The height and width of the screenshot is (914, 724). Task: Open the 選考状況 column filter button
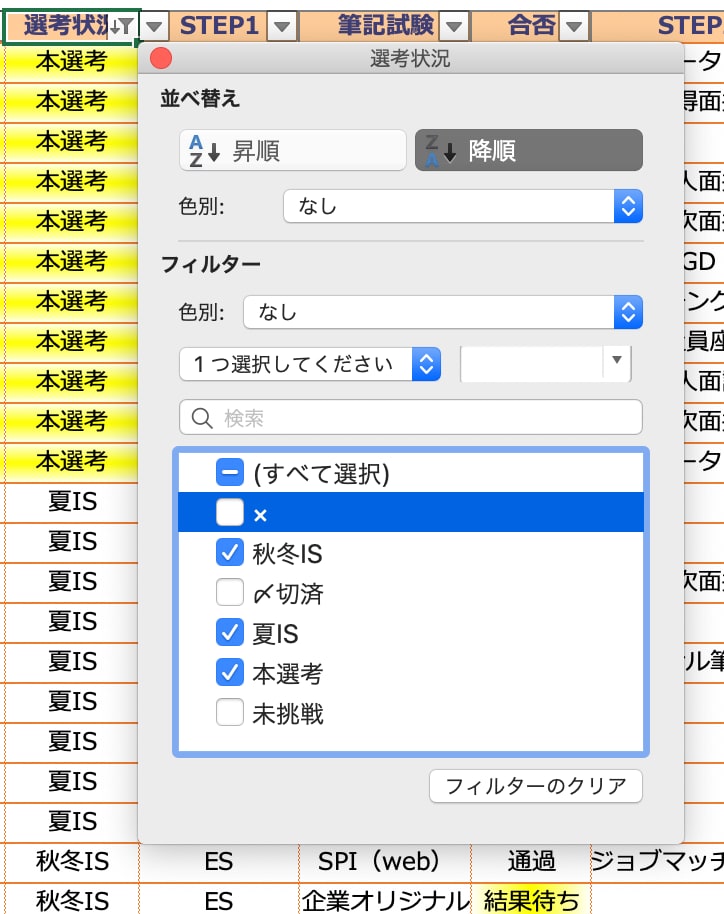[x=122, y=26]
